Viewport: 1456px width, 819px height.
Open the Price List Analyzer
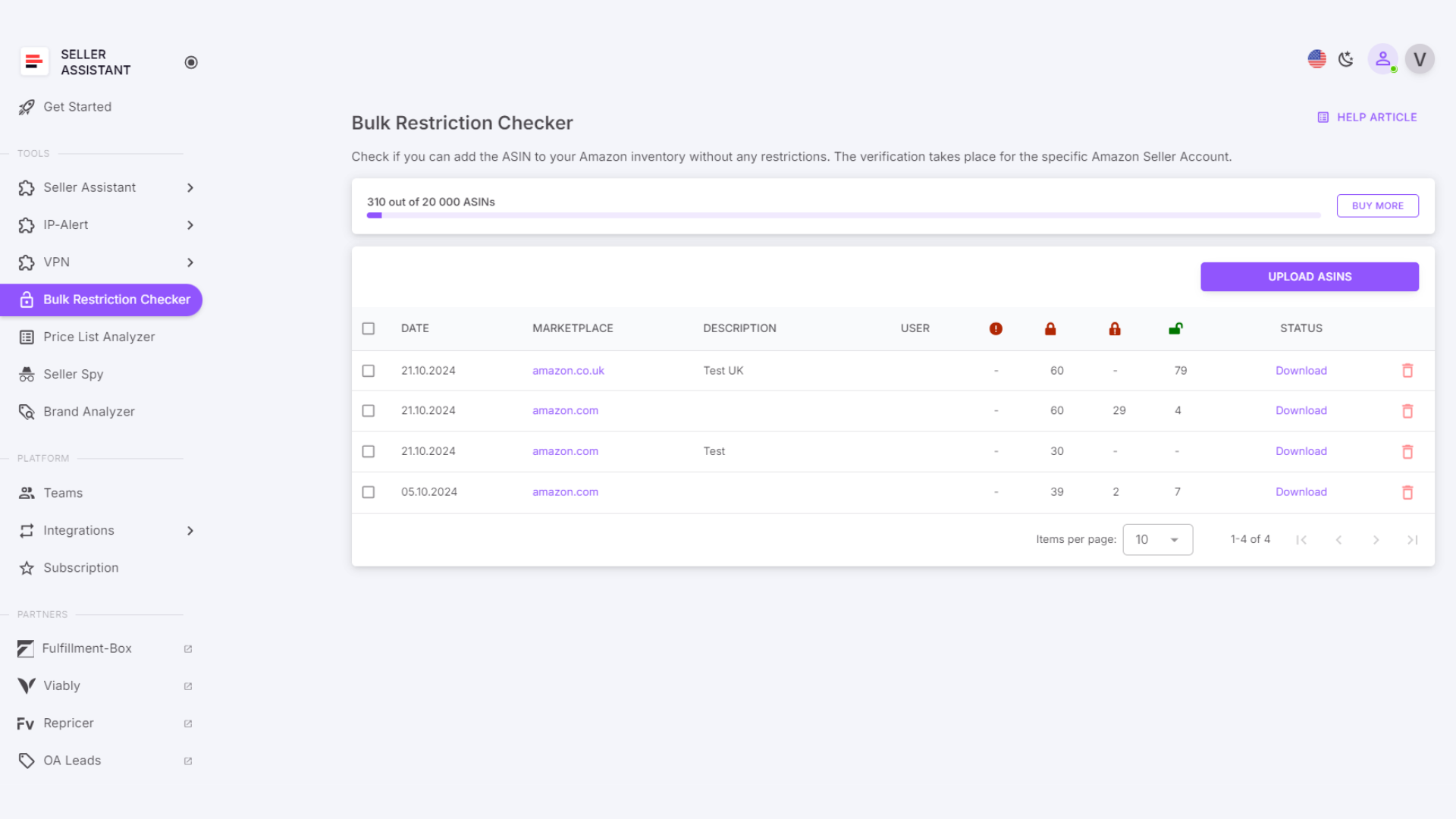click(99, 337)
